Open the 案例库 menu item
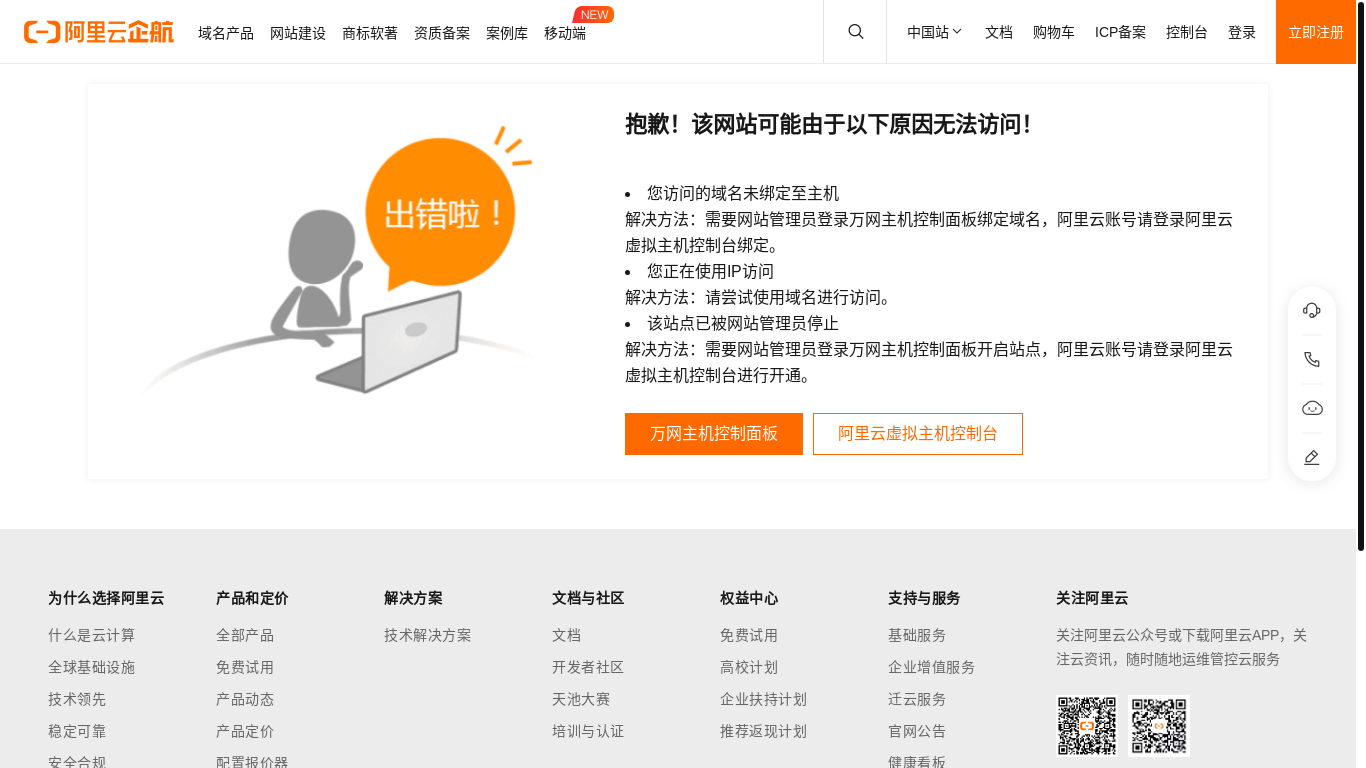This screenshot has width=1366, height=768. [x=507, y=33]
